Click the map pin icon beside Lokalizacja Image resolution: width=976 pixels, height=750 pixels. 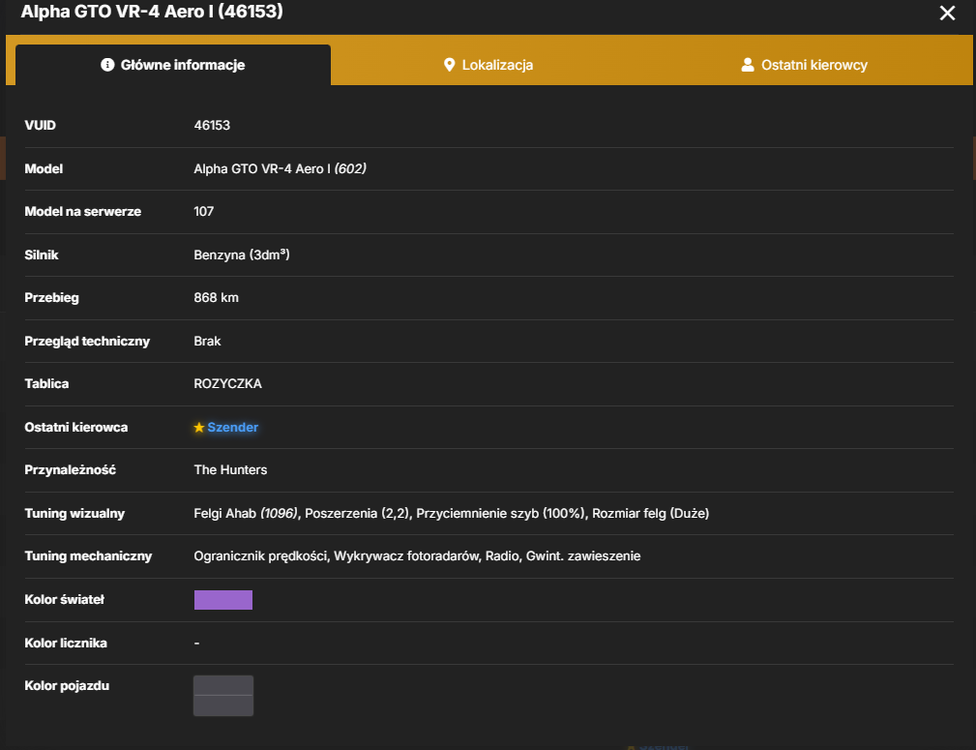click(x=449, y=65)
